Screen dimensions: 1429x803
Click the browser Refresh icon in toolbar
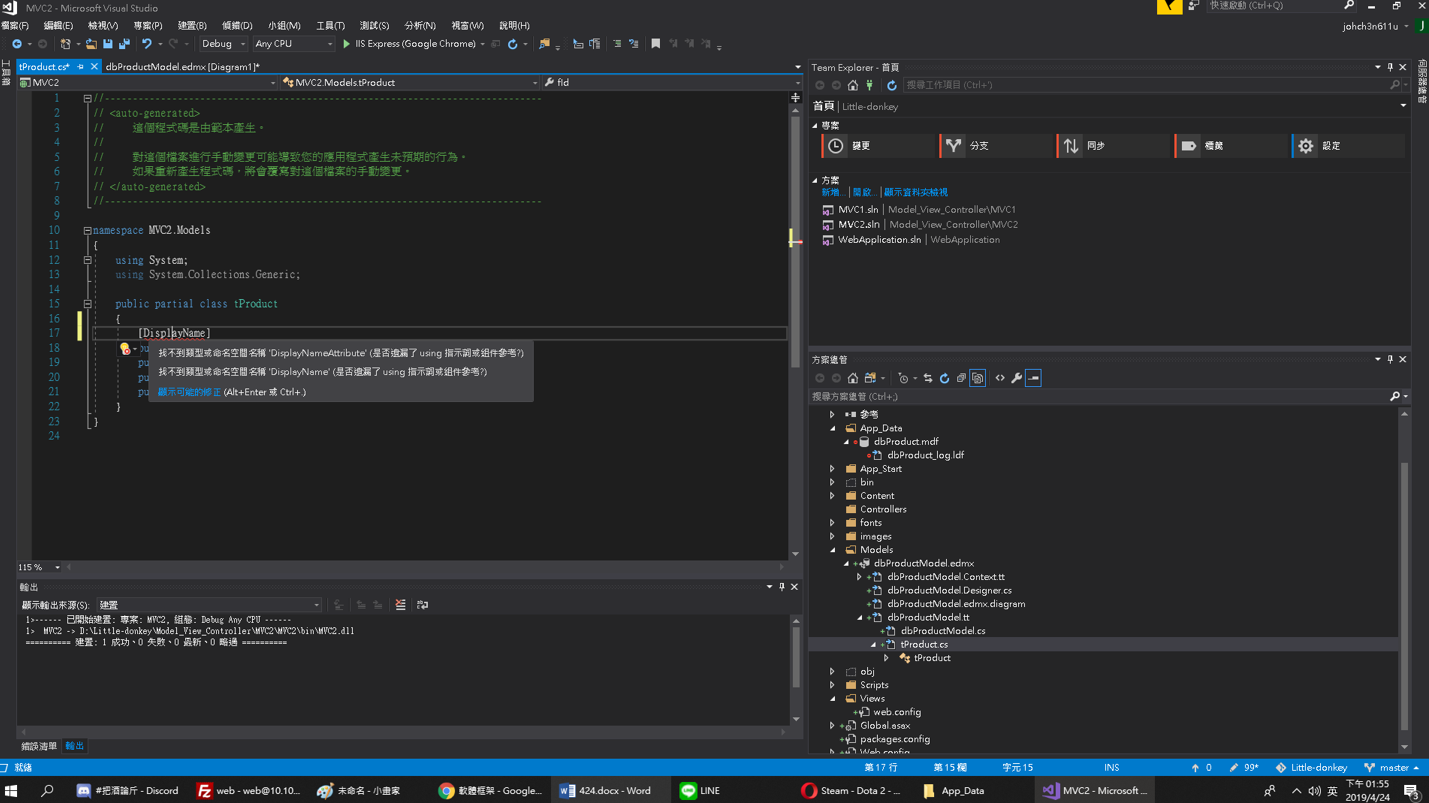pos(512,44)
